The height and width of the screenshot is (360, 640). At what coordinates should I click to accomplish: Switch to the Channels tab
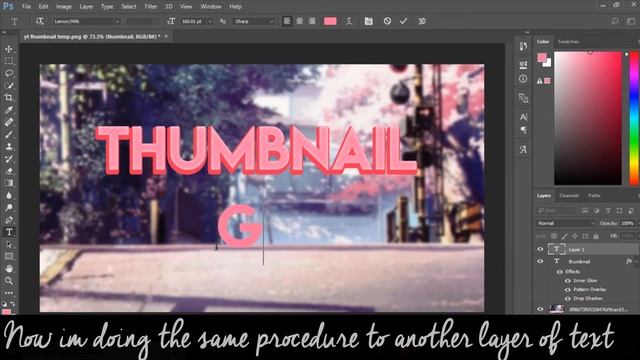tap(569, 196)
